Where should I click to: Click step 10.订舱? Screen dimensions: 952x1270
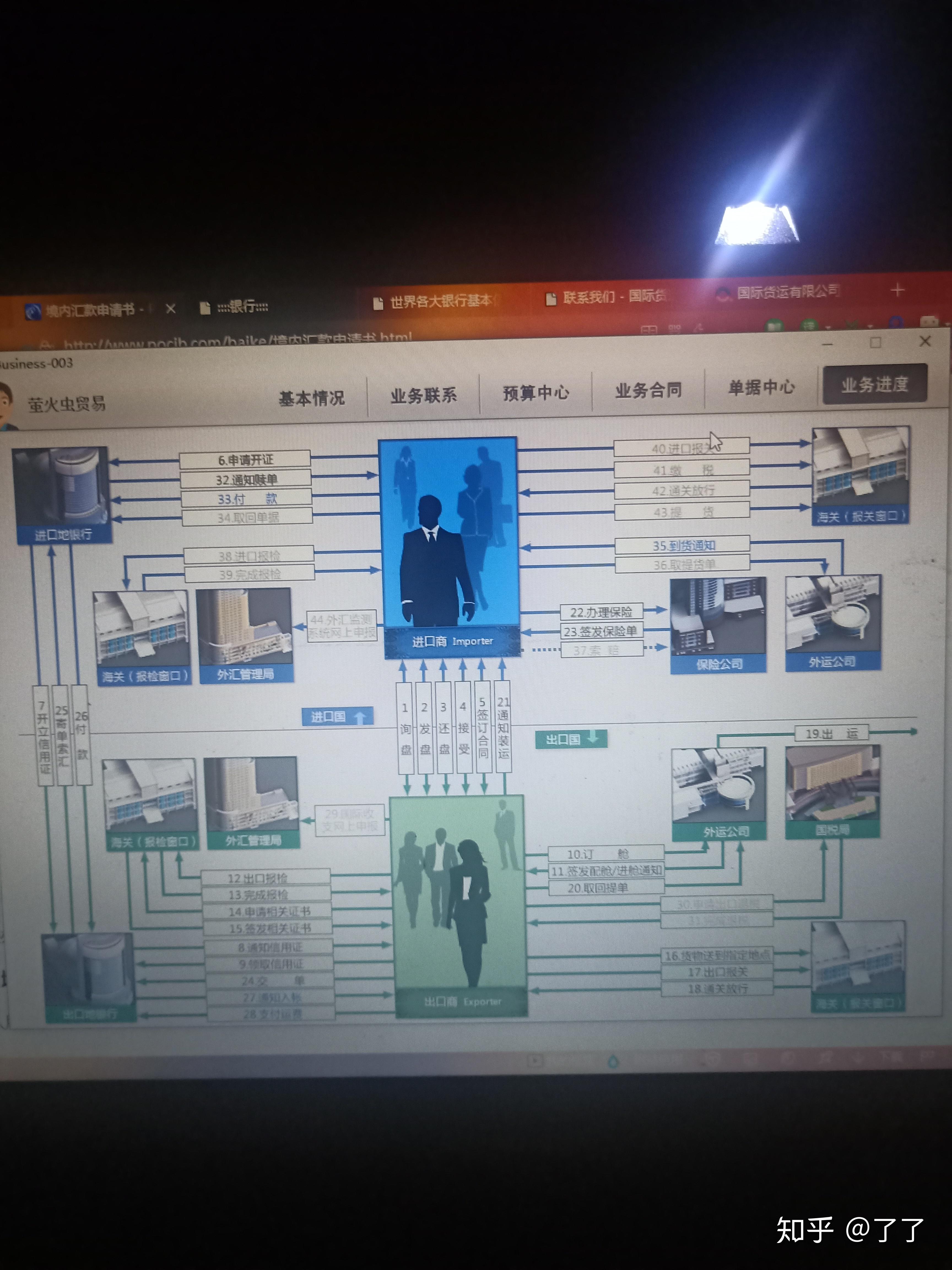pos(606,854)
